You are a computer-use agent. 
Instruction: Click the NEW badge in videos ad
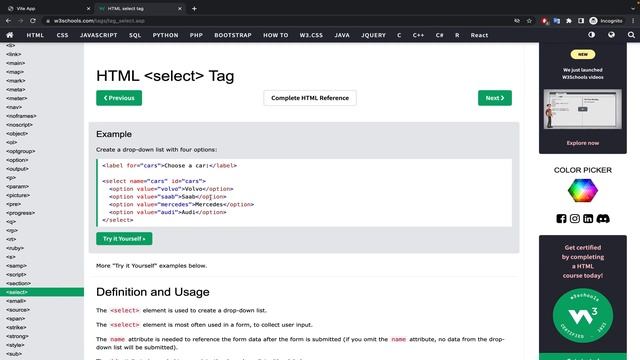tap(582, 54)
